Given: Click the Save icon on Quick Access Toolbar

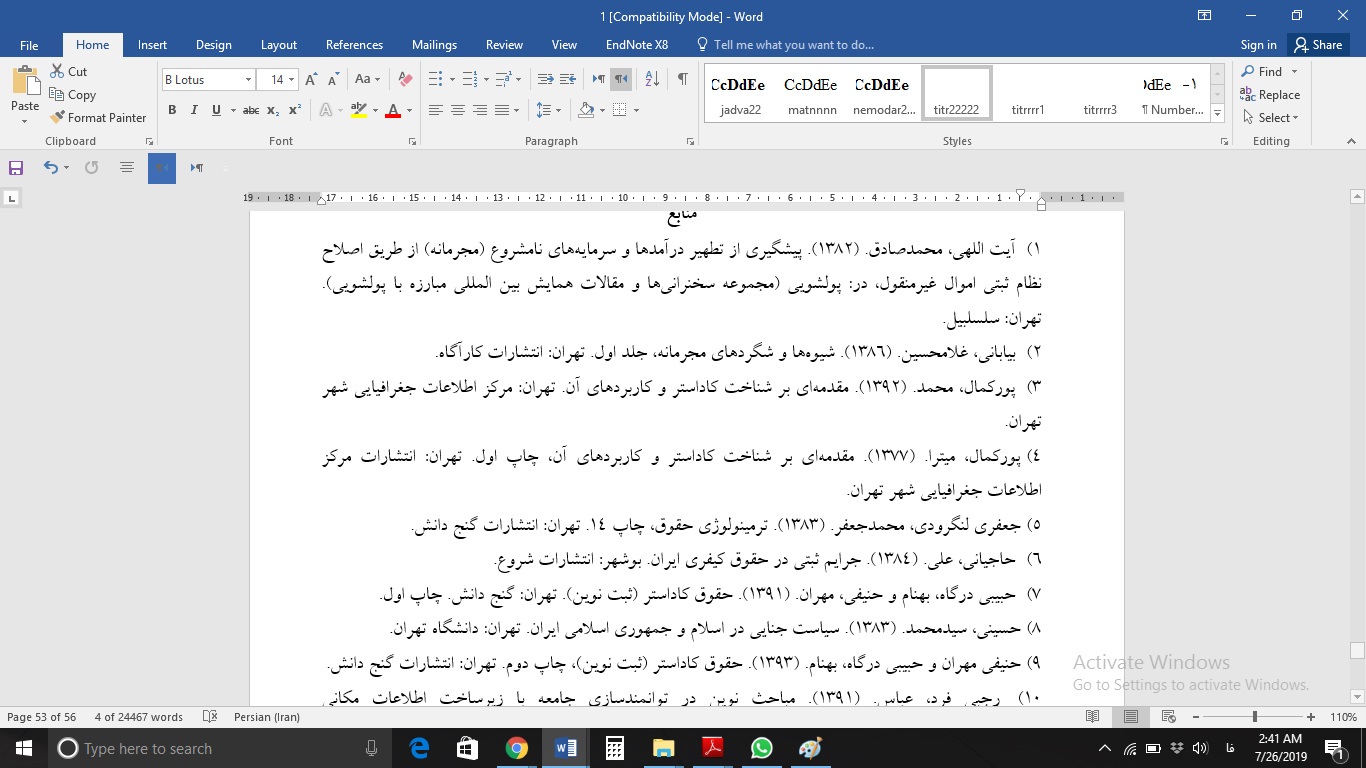Looking at the screenshot, I should tap(15, 167).
